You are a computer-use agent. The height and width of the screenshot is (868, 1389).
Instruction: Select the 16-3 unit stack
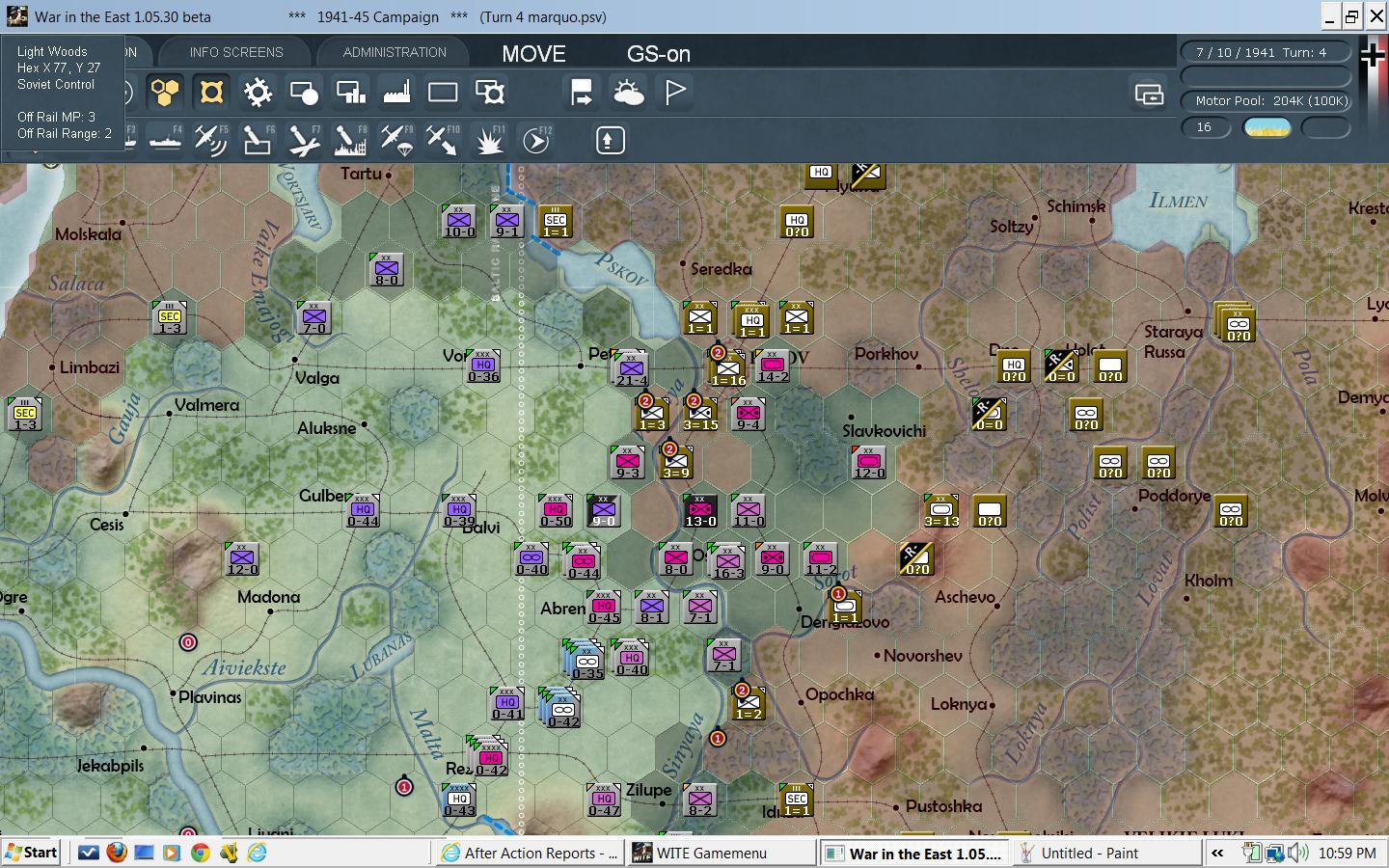click(727, 561)
